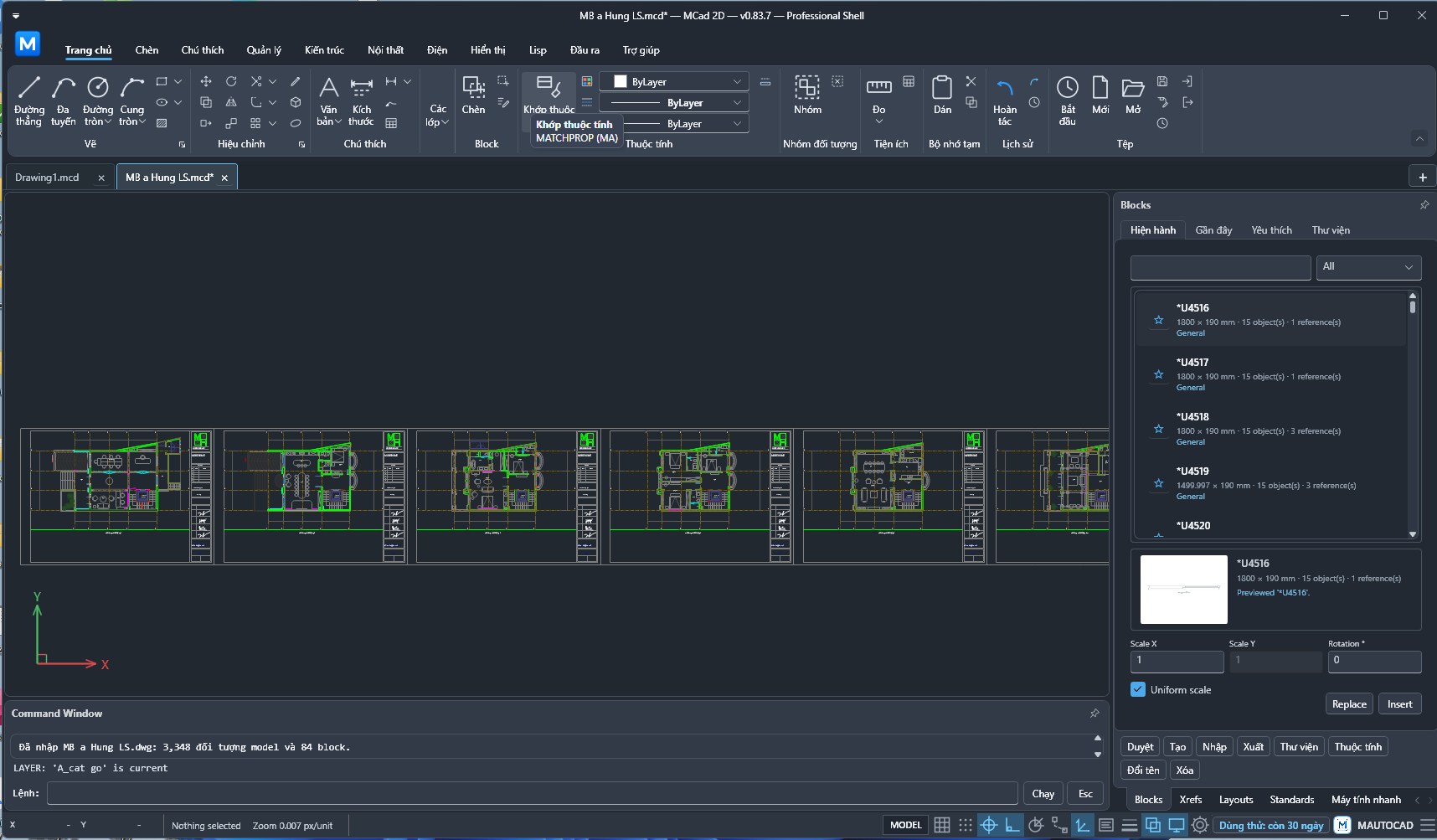Pin the Blocks panel
This screenshot has width=1437, height=840.
(x=1424, y=205)
